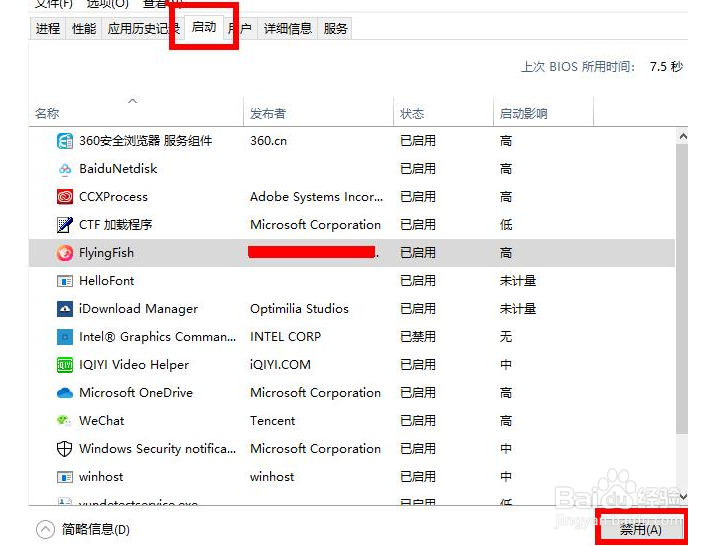Viewport: 723px width, 546px height.
Task: Select the CCXProcess Adobe icon
Action: coord(65,197)
